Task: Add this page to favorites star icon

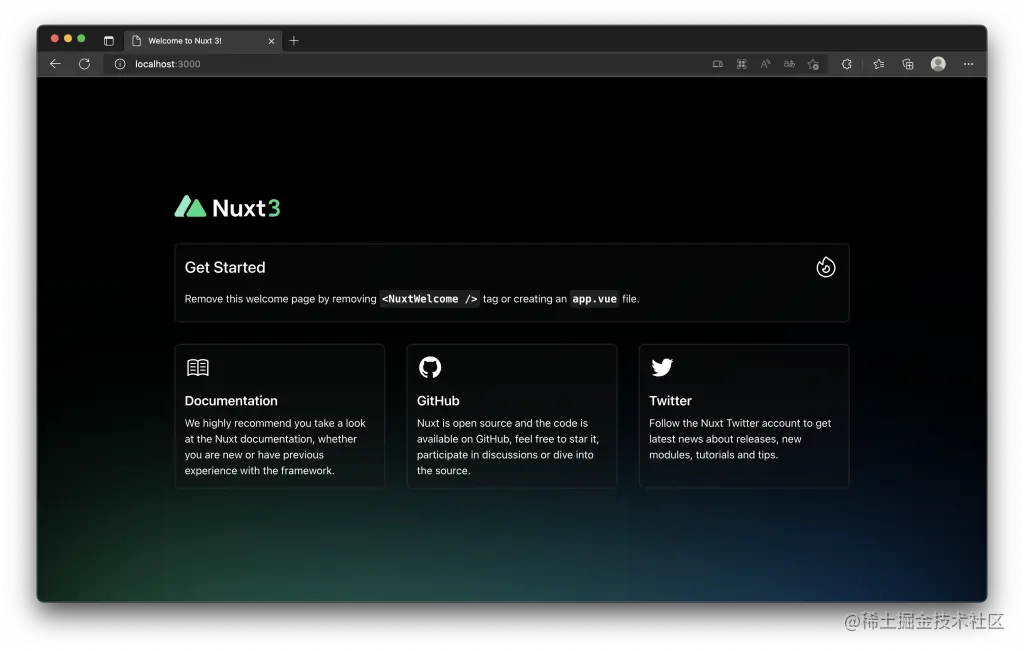Action: (813, 64)
